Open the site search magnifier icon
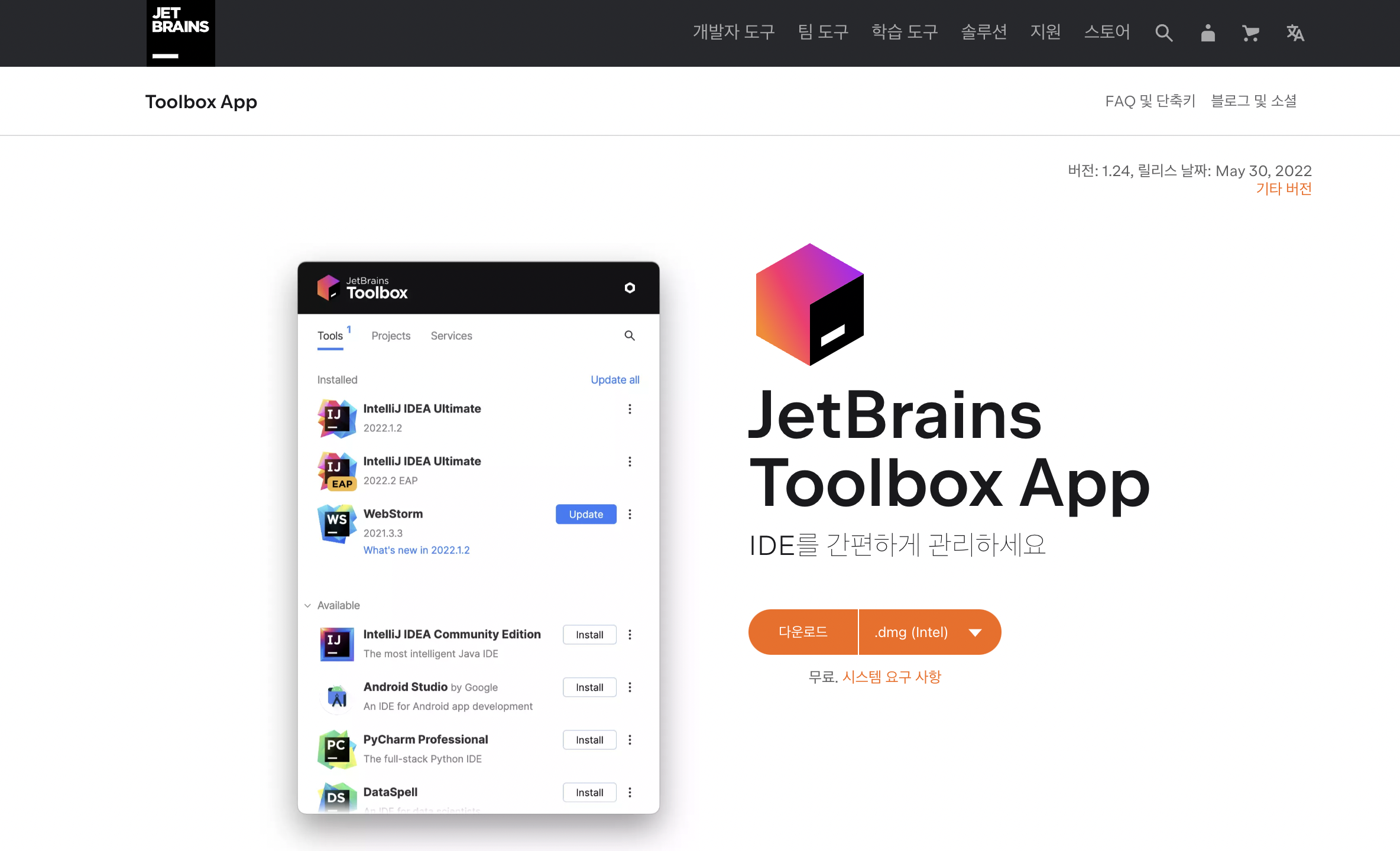 pos(1164,33)
